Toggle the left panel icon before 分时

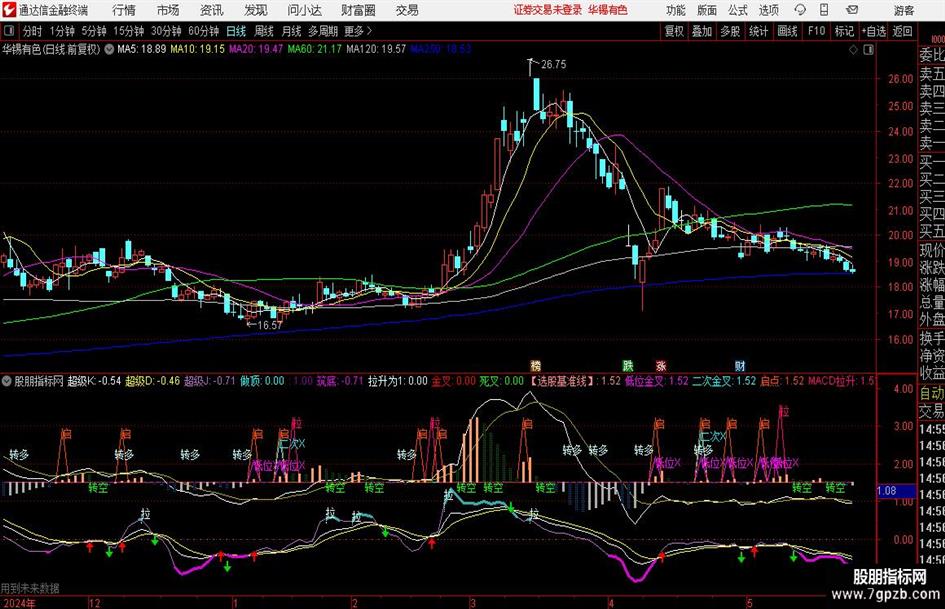(x=8, y=31)
